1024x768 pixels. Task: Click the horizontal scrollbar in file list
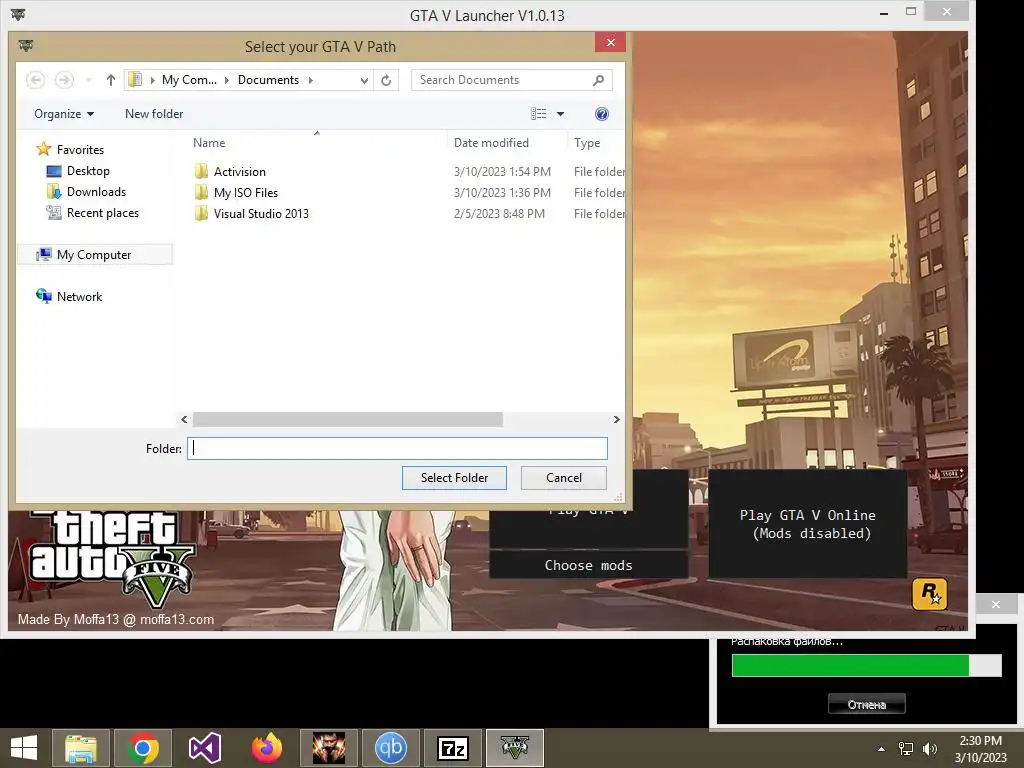click(x=347, y=419)
